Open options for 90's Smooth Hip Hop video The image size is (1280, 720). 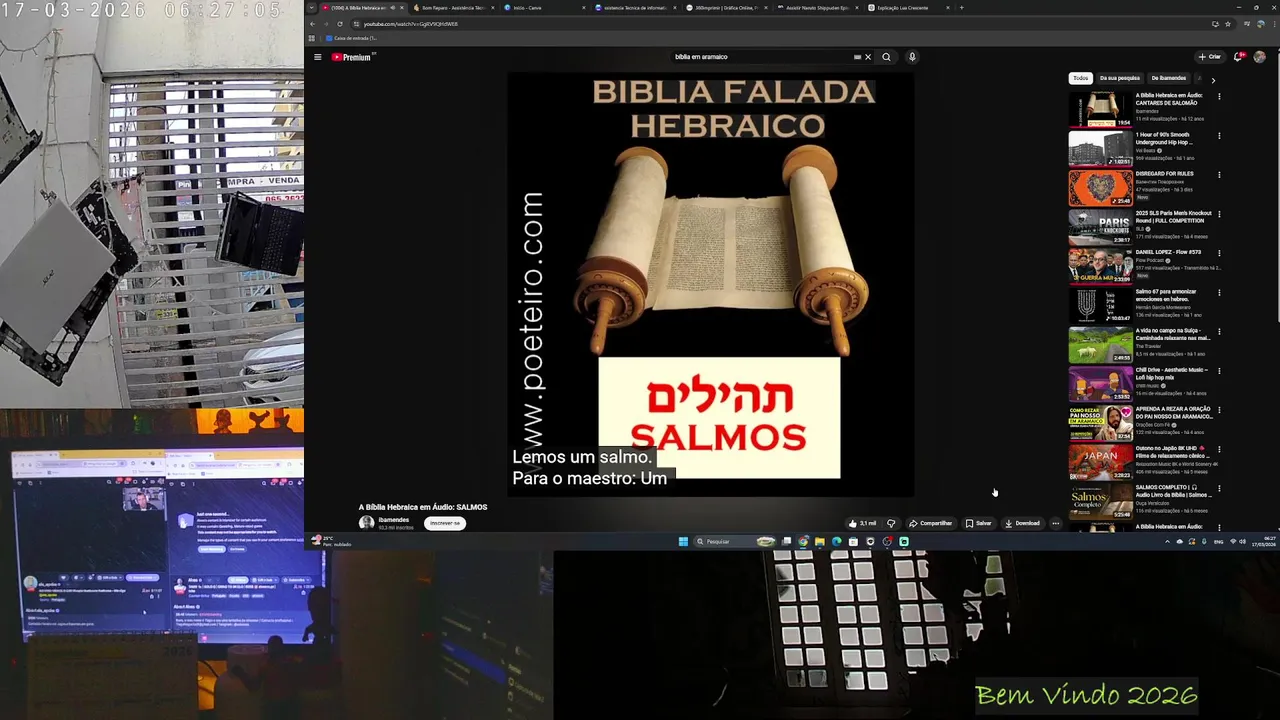point(1219,136)
